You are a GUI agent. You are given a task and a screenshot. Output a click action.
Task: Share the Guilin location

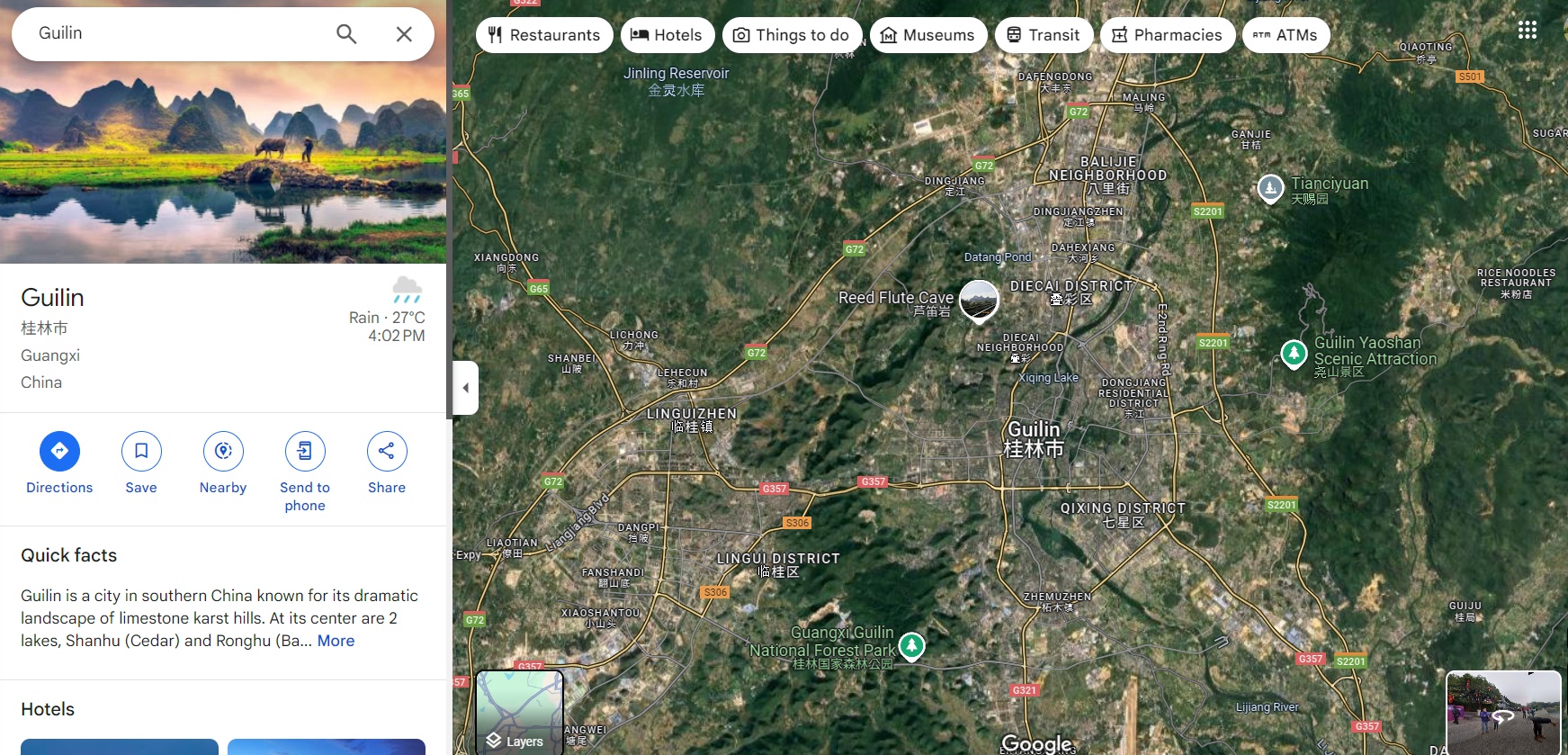387,463
